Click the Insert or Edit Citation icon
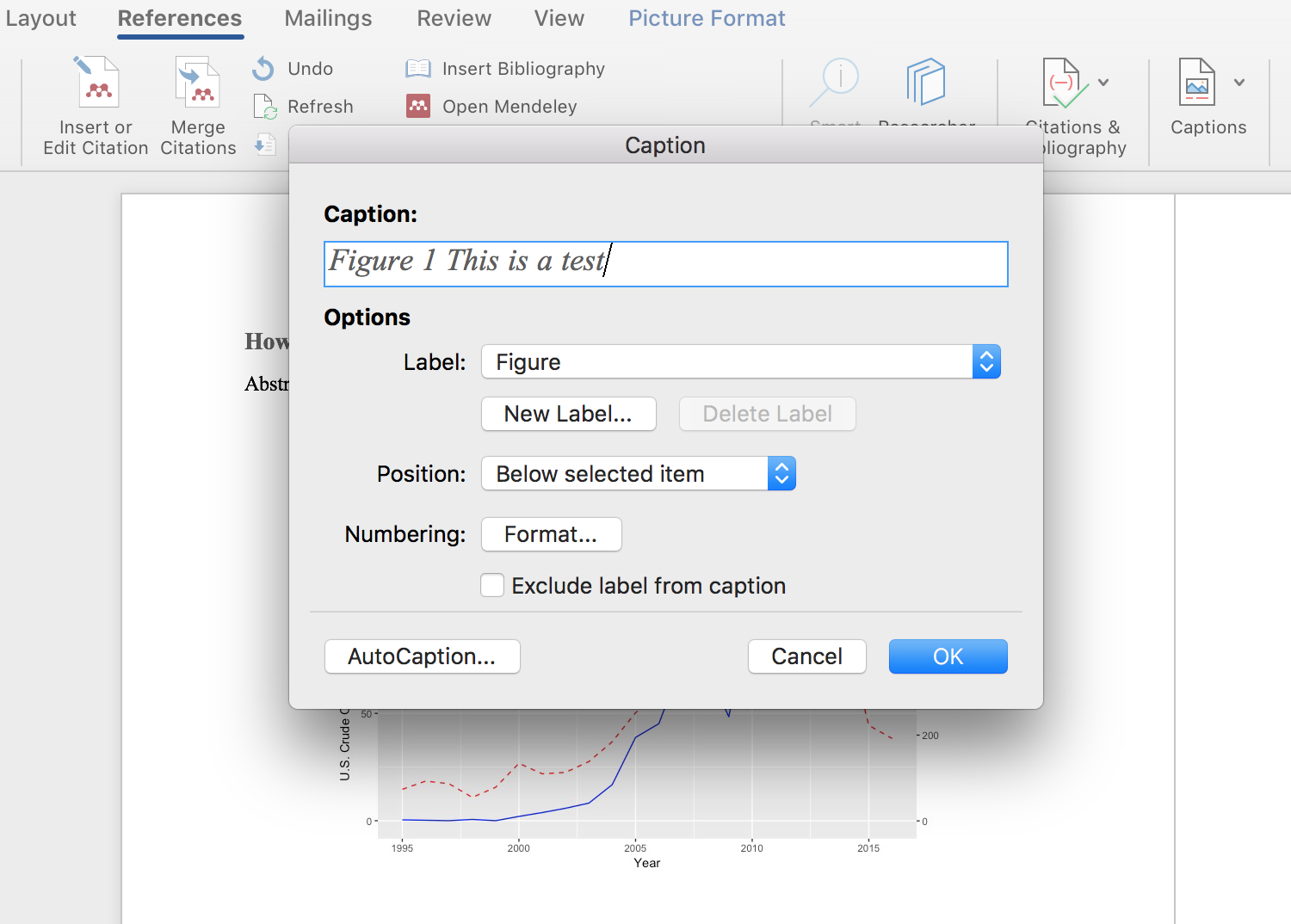Viewport: 1291px width, 924px height. [96, 82]
